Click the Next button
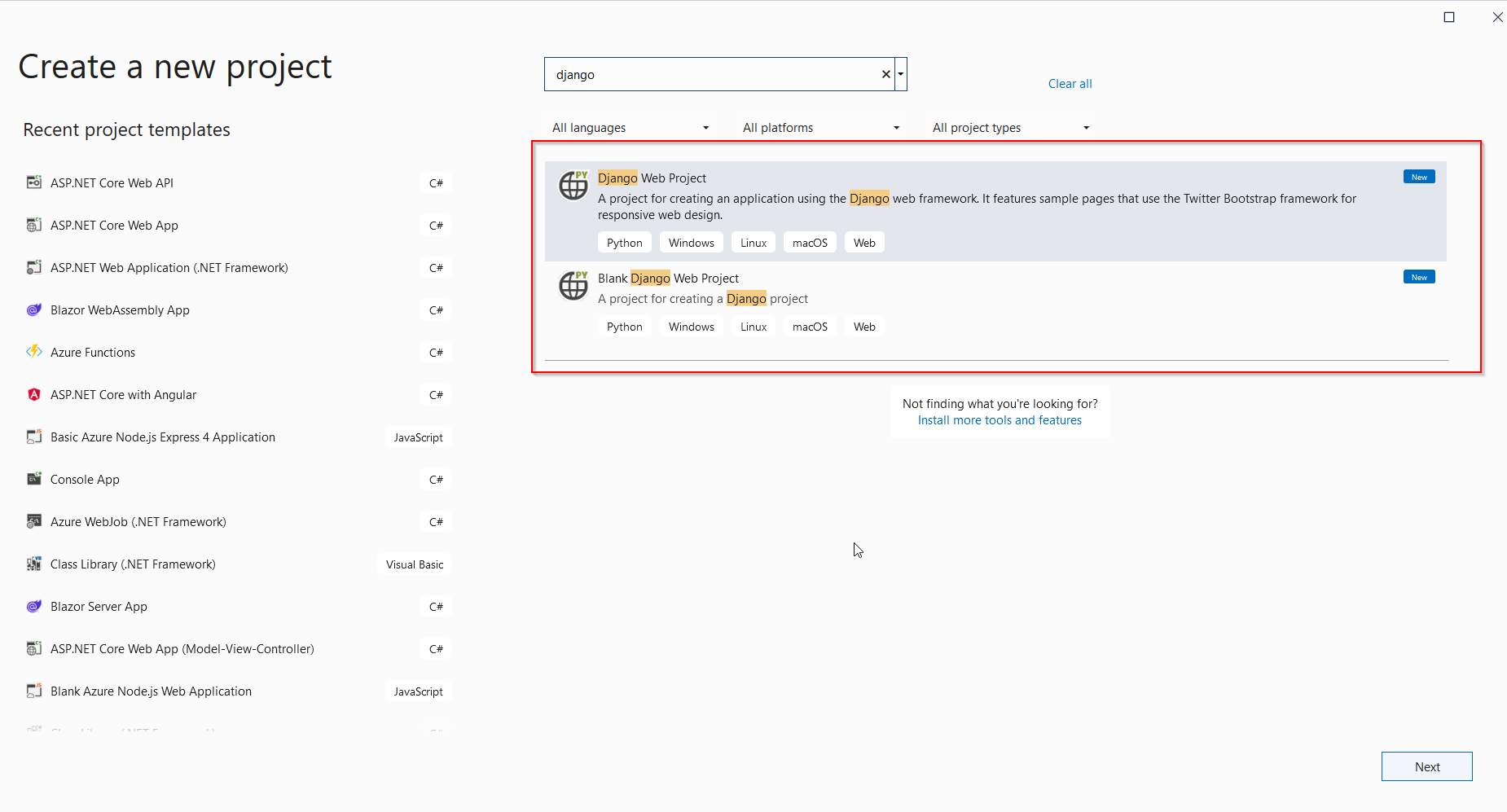The height and width of the screenshot is (812, 1507). click(1426, 766)
